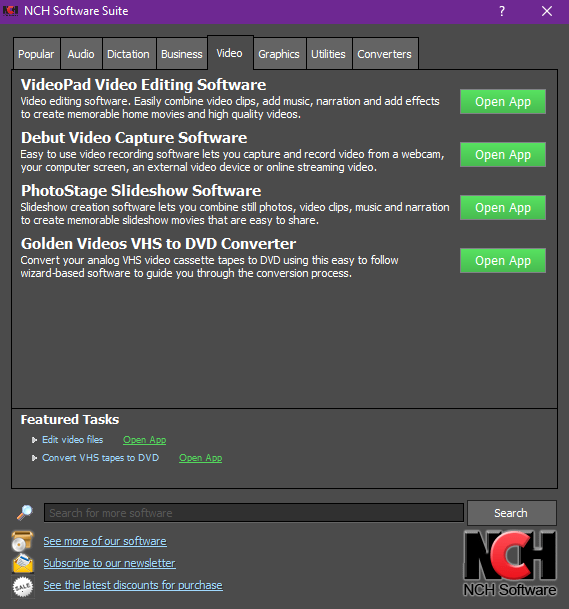Open 'See more of our software' link
The height and width of the screenshot is (609, 569).
coord(105,541)
